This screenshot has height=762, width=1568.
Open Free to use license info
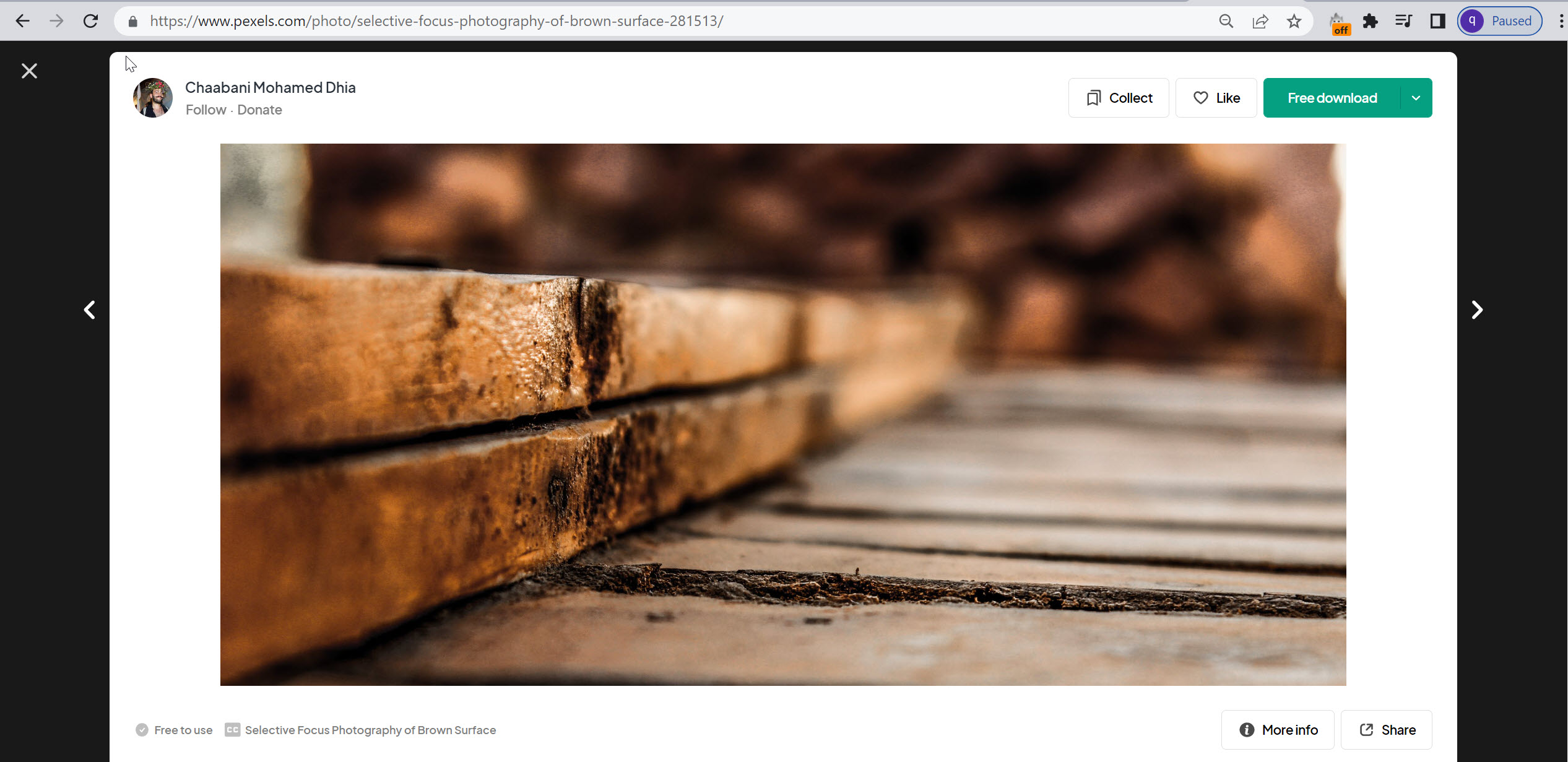[174, 730]
